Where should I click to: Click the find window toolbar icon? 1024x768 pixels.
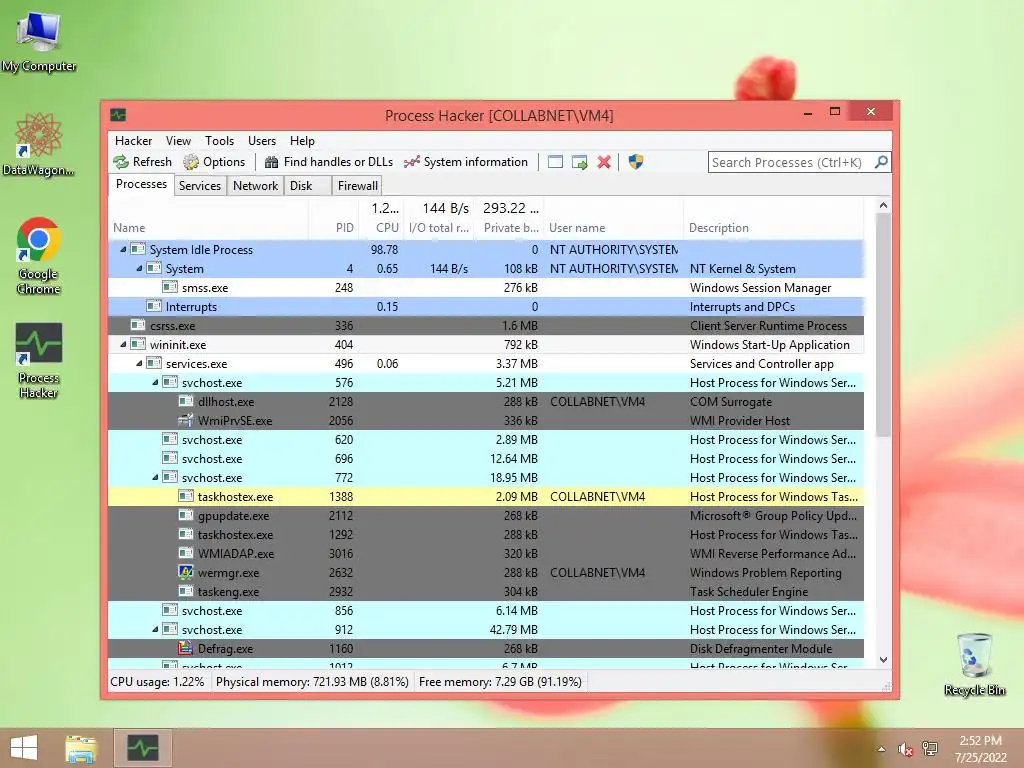[555, 162]
